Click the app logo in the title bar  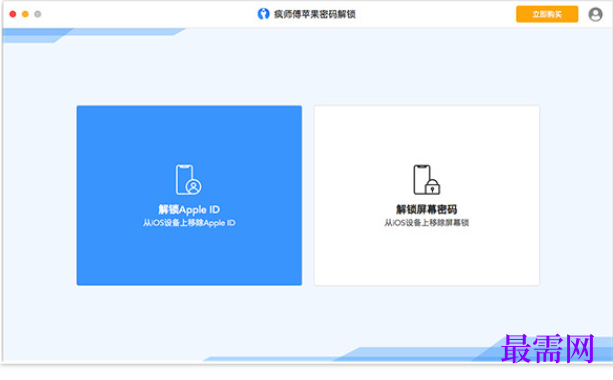point(263,14)
